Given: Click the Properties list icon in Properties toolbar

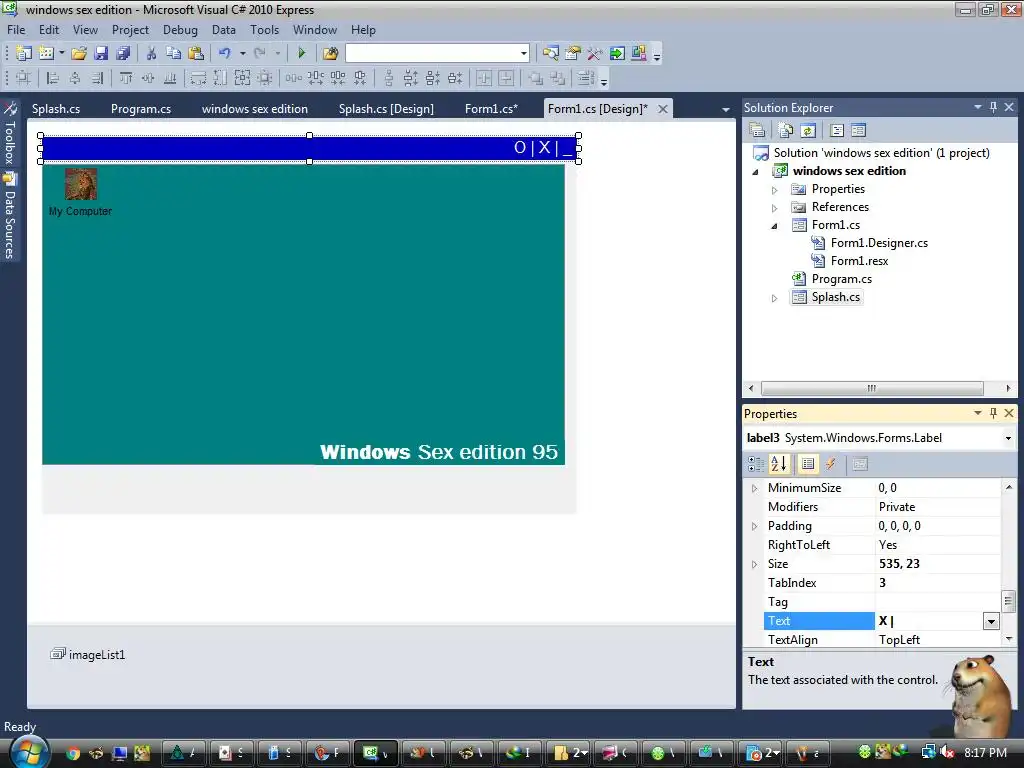Looking at the screenshot, I should tap(808, 464).
